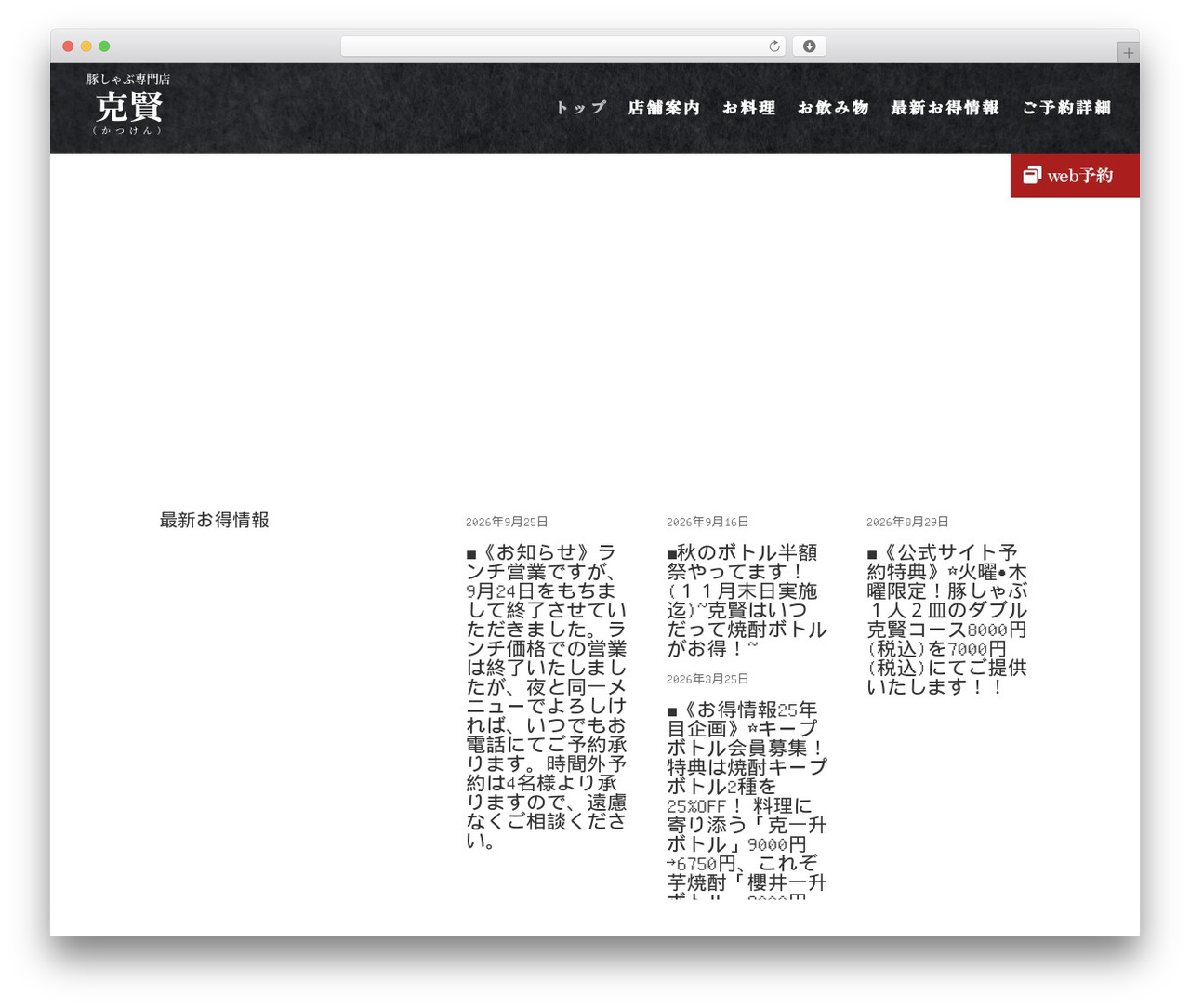
Task: Click the date 2026年8月29日
Action: point(907,522)
